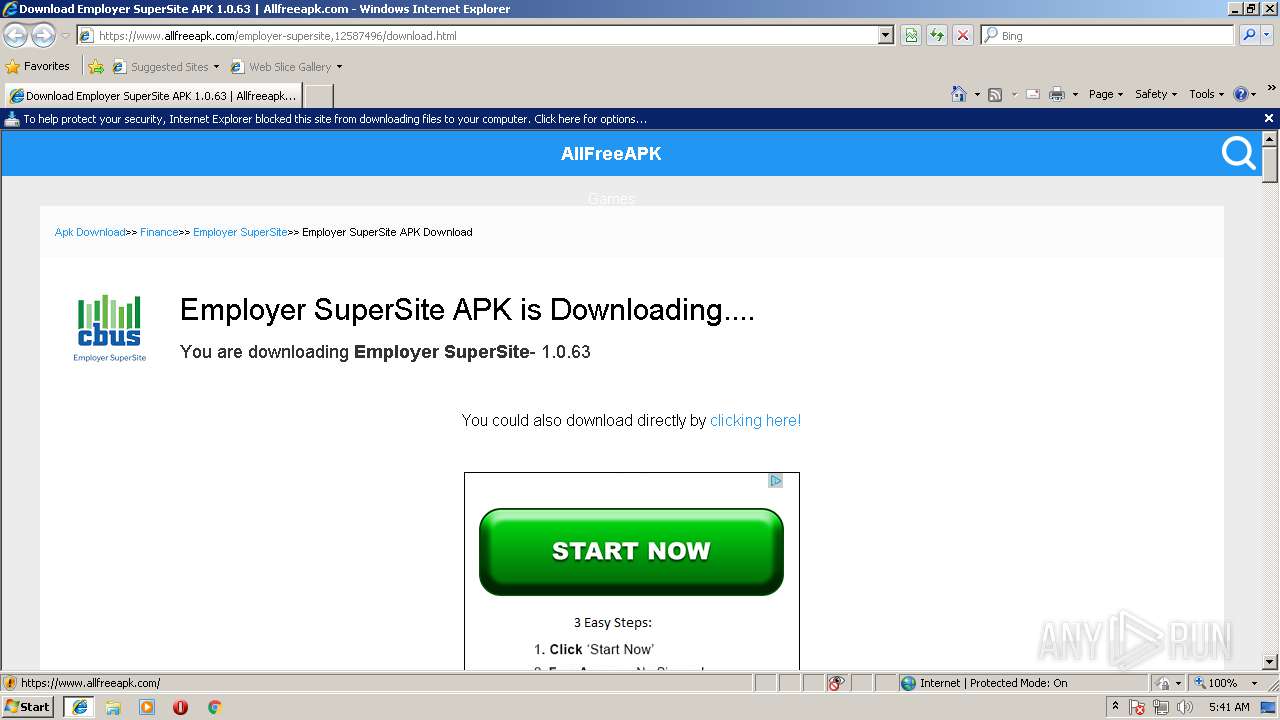Launch Google Chrome from the taskbar
The height and width of the screenshot is (720, 1280).
point(214,707)
